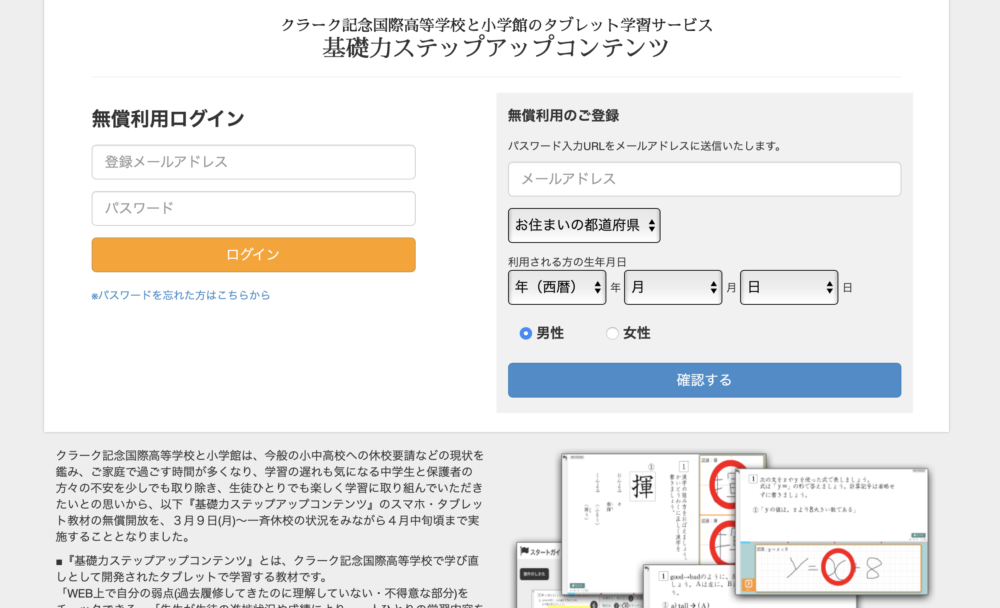
Task: Click the orange ログイン button
Action: pos(253,255)
